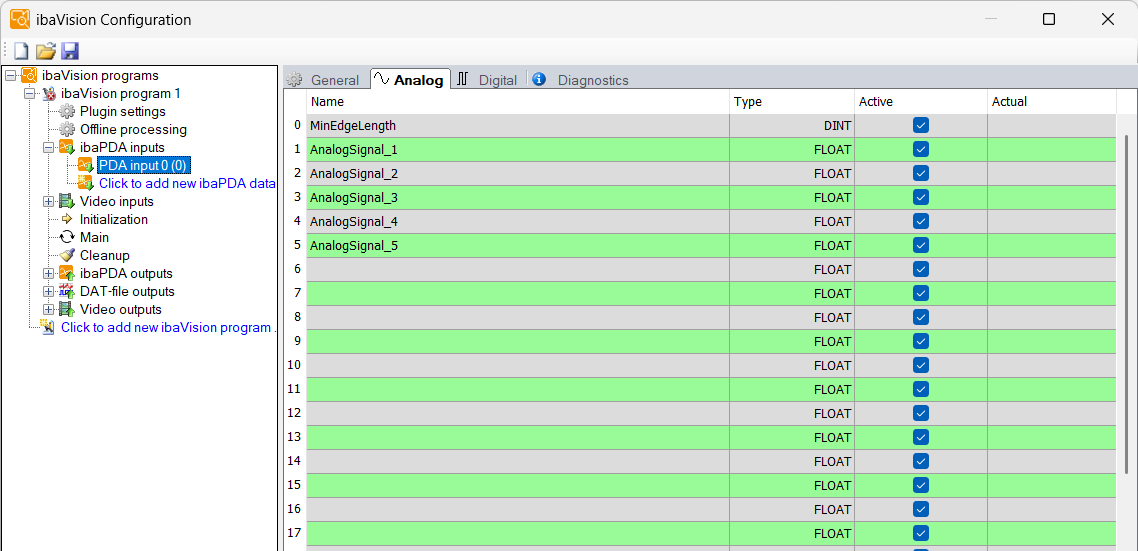Click the MinEdgeLength name cell

pyautogui.click(x=517, y=126)
